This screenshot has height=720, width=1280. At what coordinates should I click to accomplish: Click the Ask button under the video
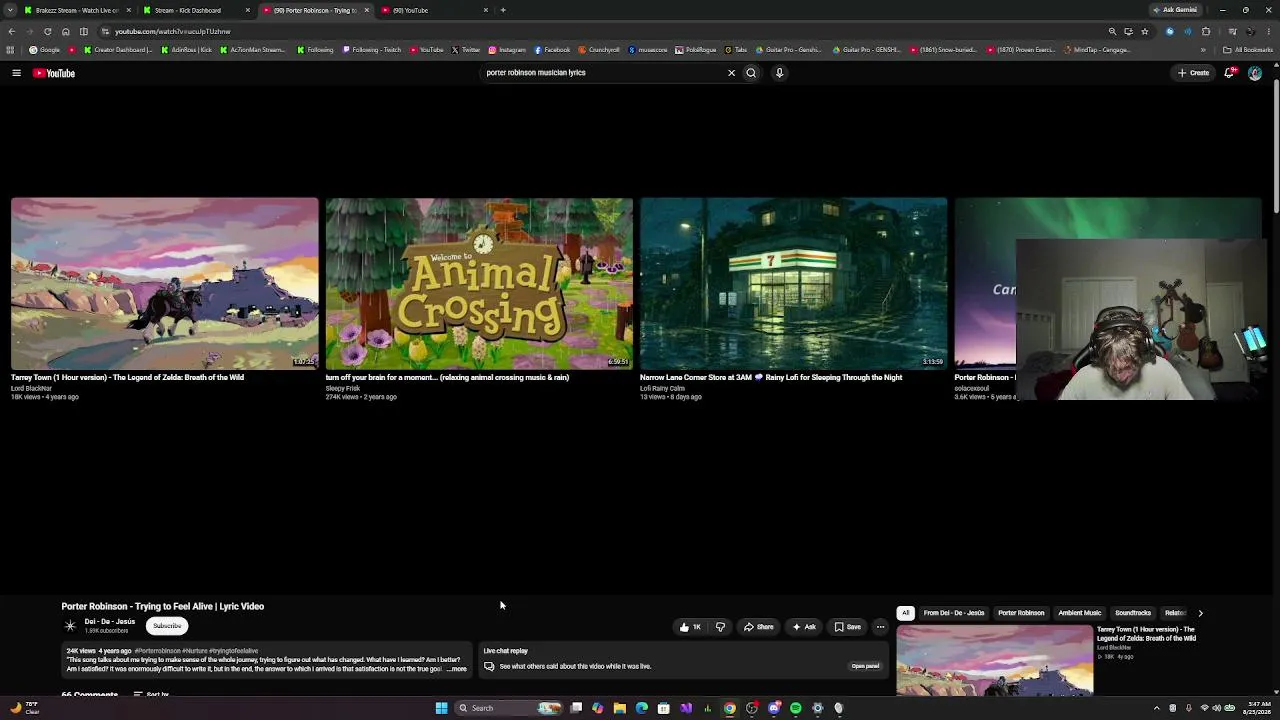pos(804,627)
